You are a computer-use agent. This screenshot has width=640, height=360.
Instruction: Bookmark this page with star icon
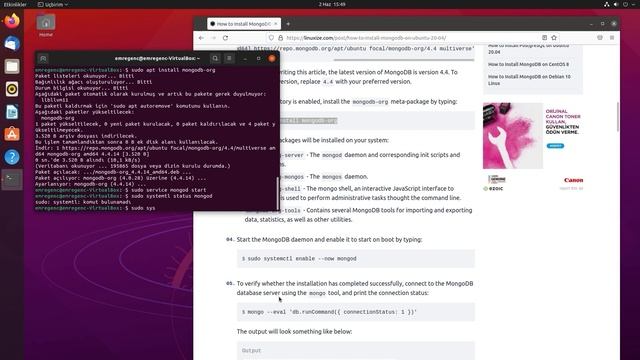click(x=554, y=38)
